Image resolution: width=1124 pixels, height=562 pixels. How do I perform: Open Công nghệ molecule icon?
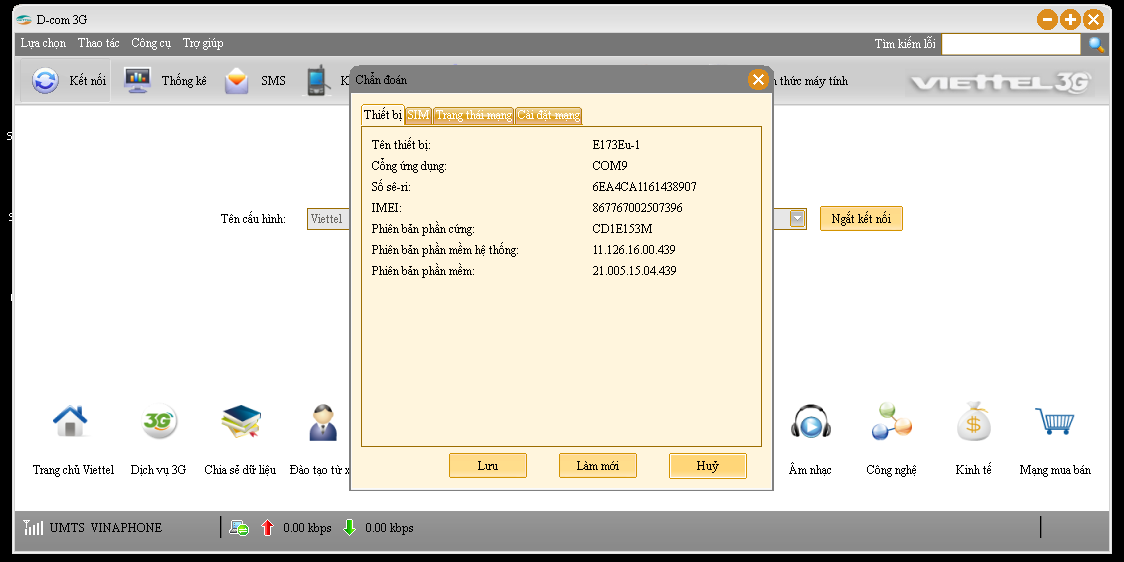[x=891, y=422]
